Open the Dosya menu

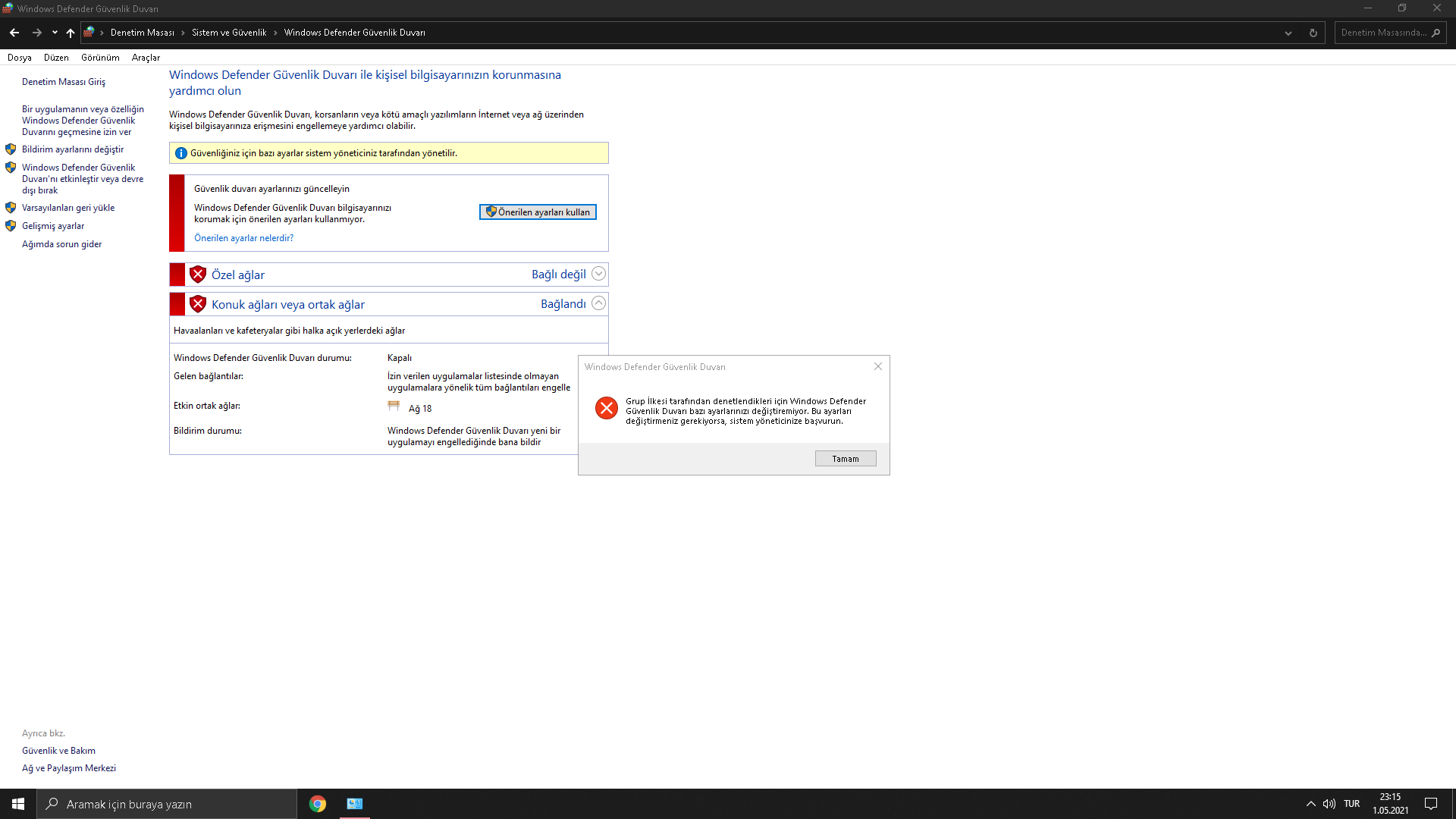(x=20, y=58)
